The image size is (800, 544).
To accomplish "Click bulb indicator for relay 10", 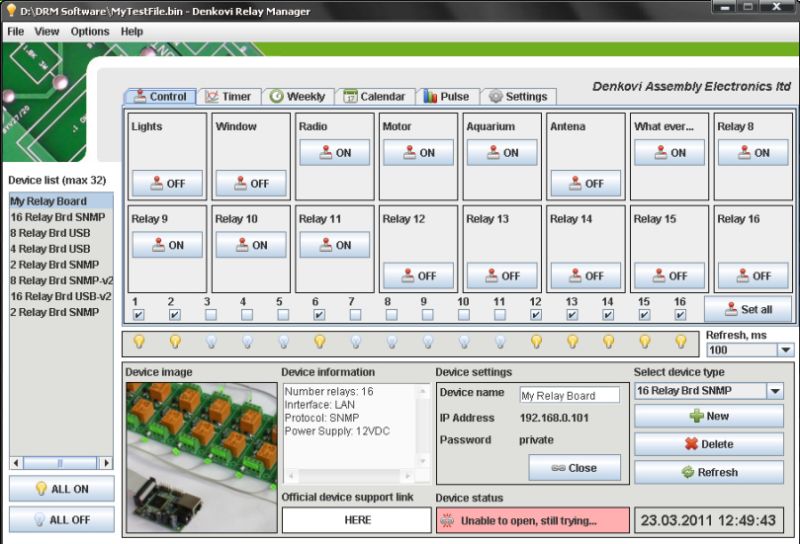I will click(x=464, y=341).
